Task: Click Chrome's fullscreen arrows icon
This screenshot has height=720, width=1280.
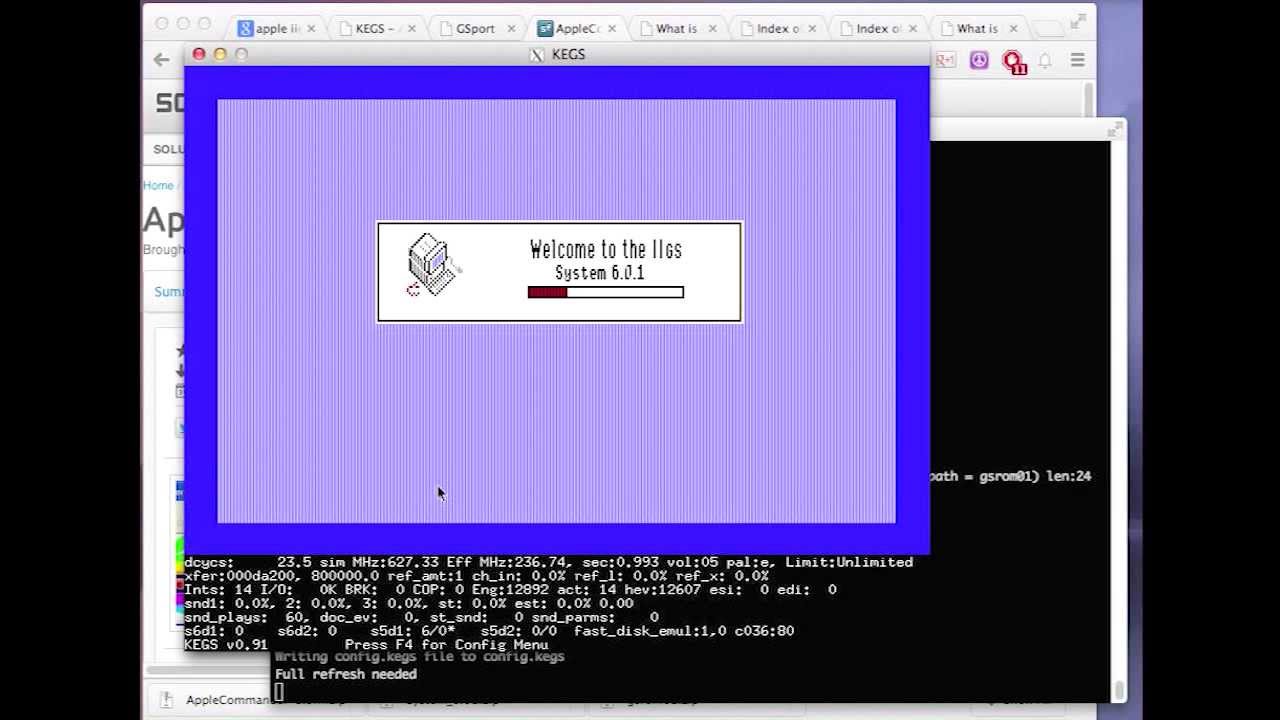Action: (1078, 19)
